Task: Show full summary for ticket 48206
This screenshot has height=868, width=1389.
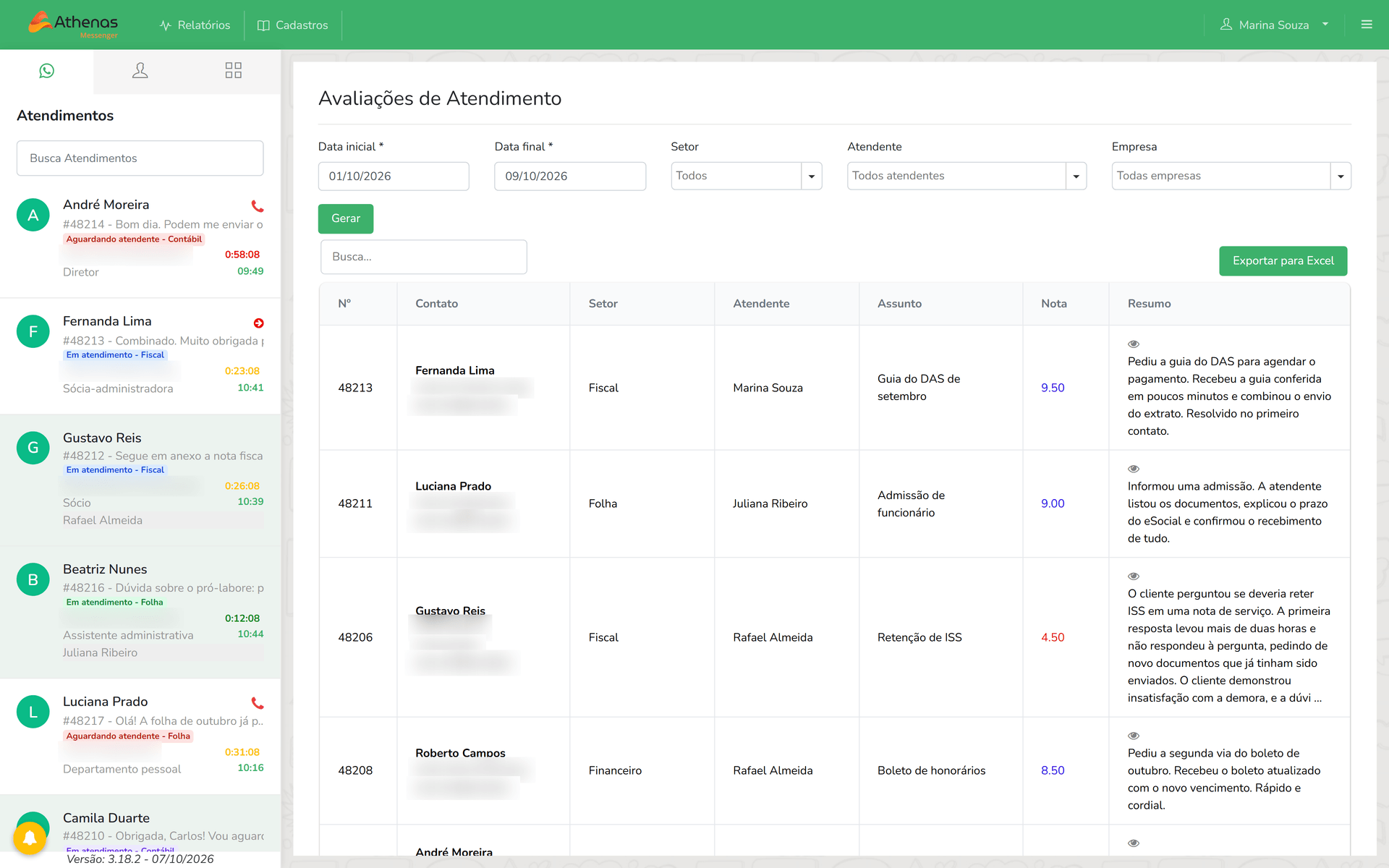Action: tap(1134, 576)
